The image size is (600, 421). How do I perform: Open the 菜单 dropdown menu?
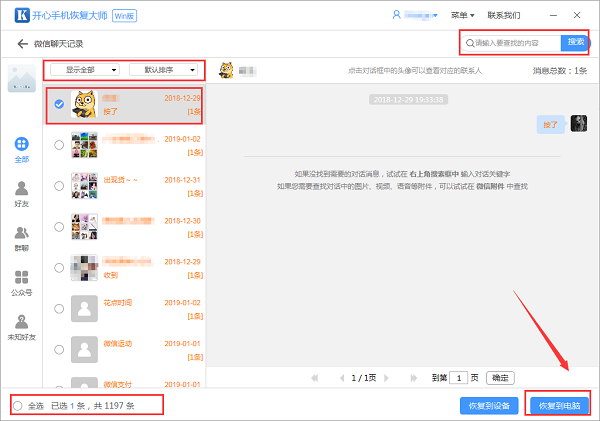[x=463, y=16]
